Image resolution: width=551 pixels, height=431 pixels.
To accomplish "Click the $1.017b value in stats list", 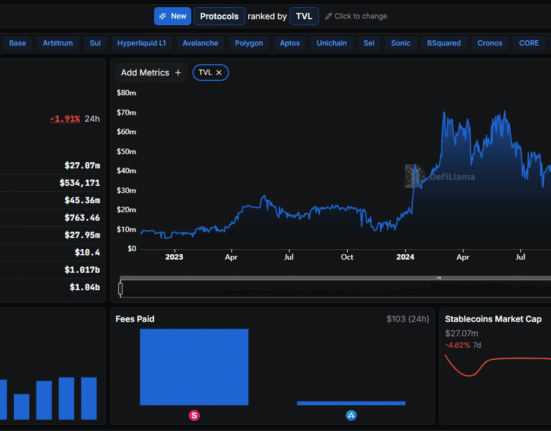I will (82, 270).
